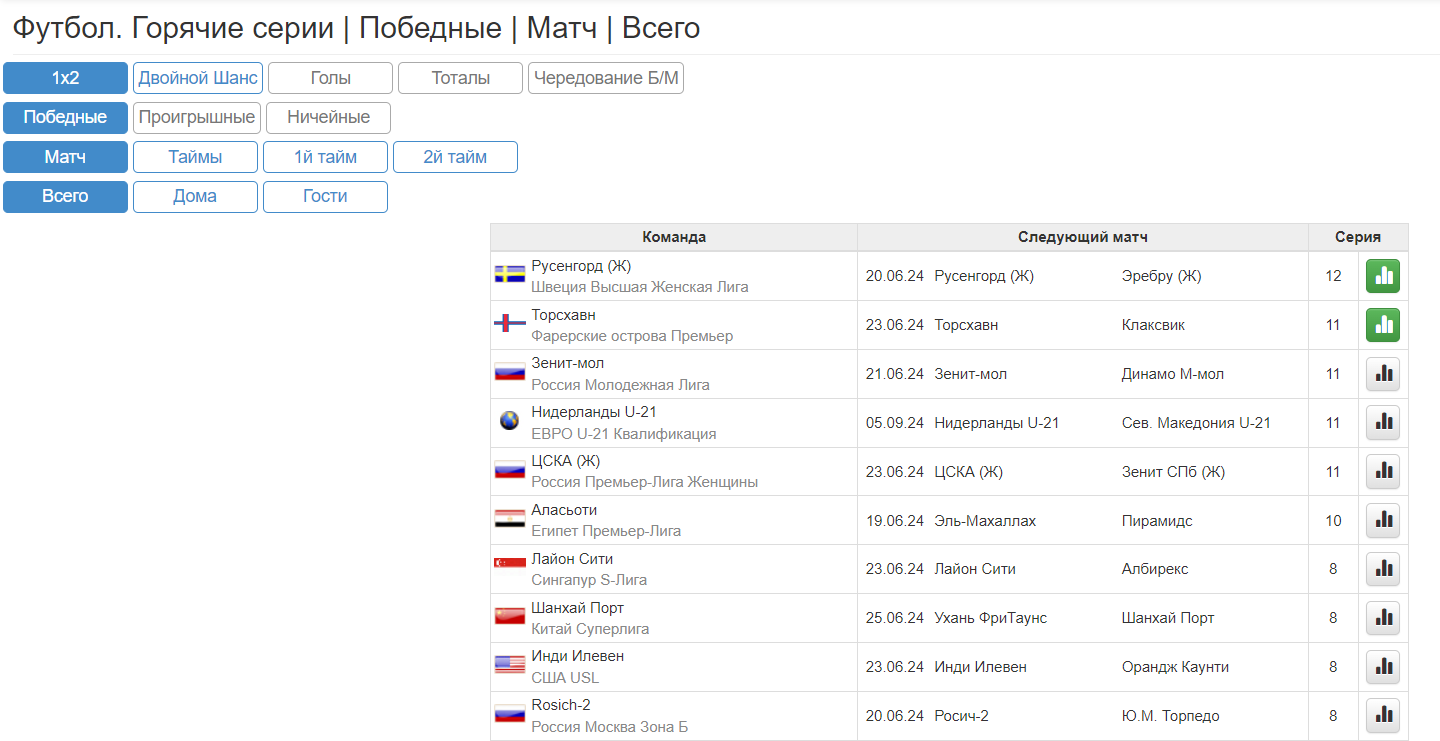Show statistics icon for Зенит-мол
The image size is (1440, 741).
(1383, 374)
